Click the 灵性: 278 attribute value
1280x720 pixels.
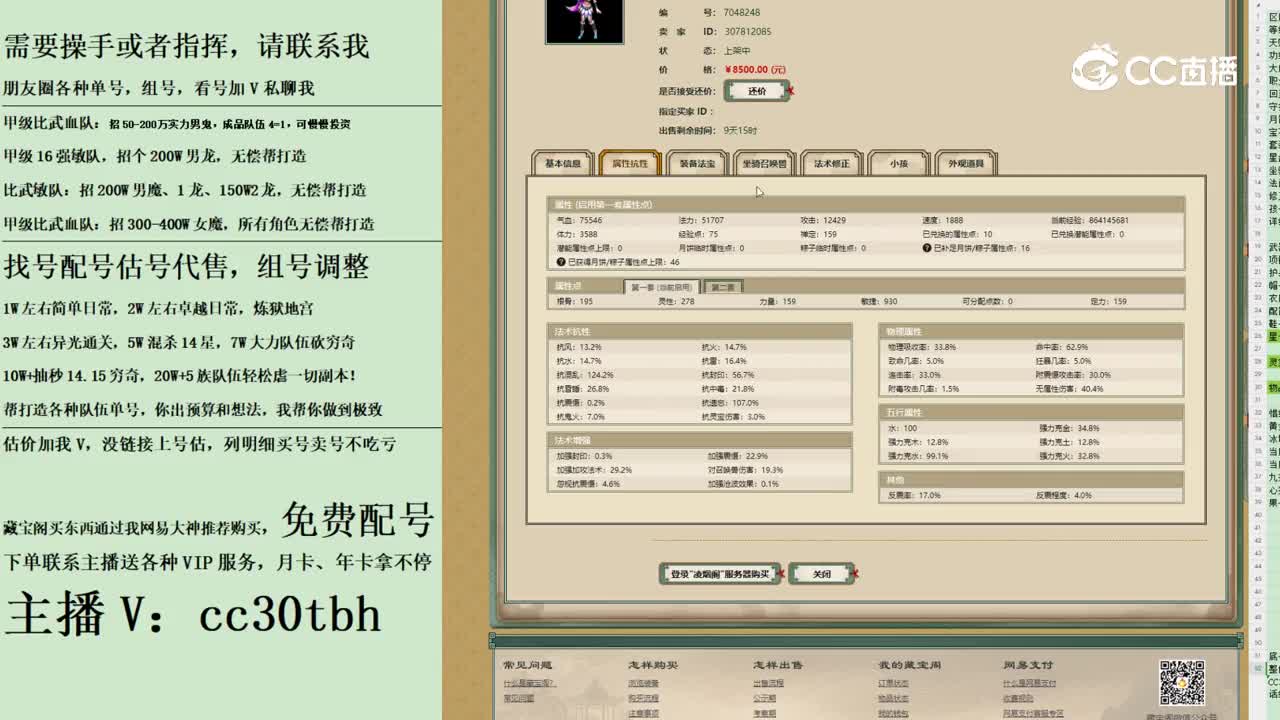point(675,301)
